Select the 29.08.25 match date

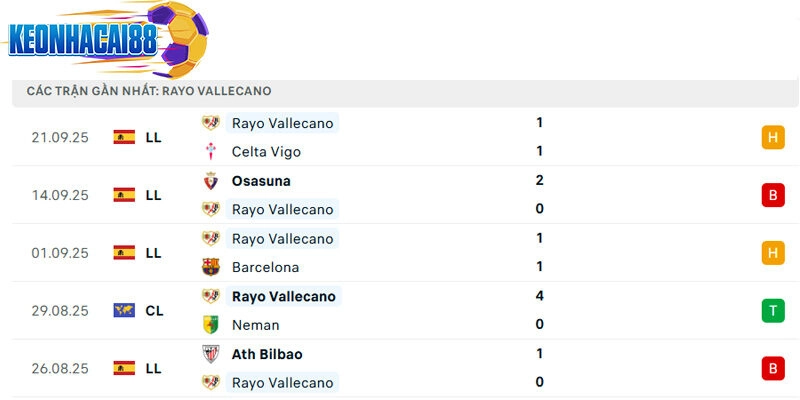(x=60, y=311)
